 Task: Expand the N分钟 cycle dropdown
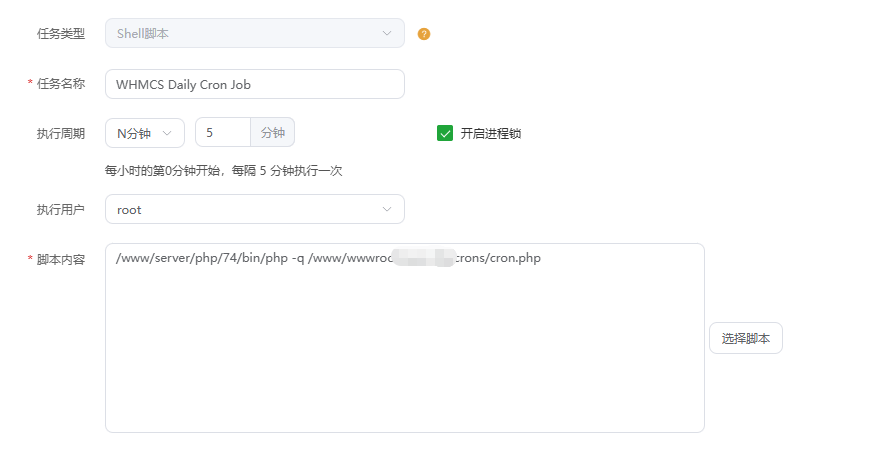[x=145, y=133]
